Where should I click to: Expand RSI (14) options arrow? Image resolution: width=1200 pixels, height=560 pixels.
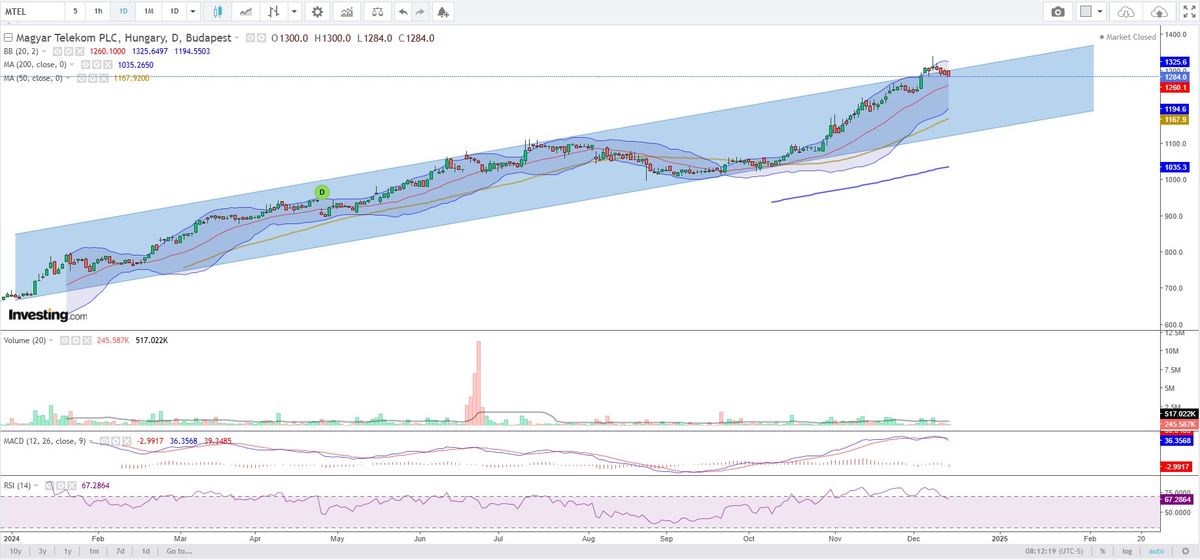[x=36, y=486]
